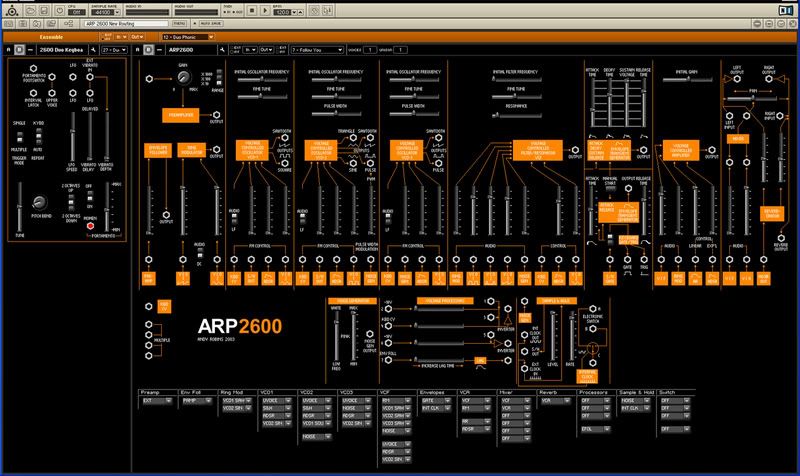Click the Portamento Footswitch jack
This screenshot has width=800, height=476.
pyautogui.click(x=33, y=68)
